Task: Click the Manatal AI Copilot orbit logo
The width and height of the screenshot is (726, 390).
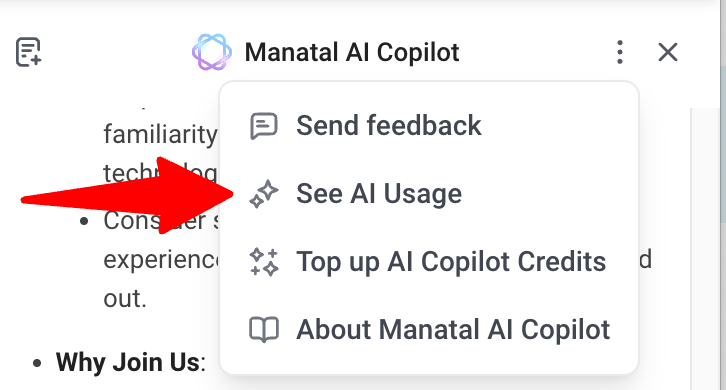Action: [212, 52]
